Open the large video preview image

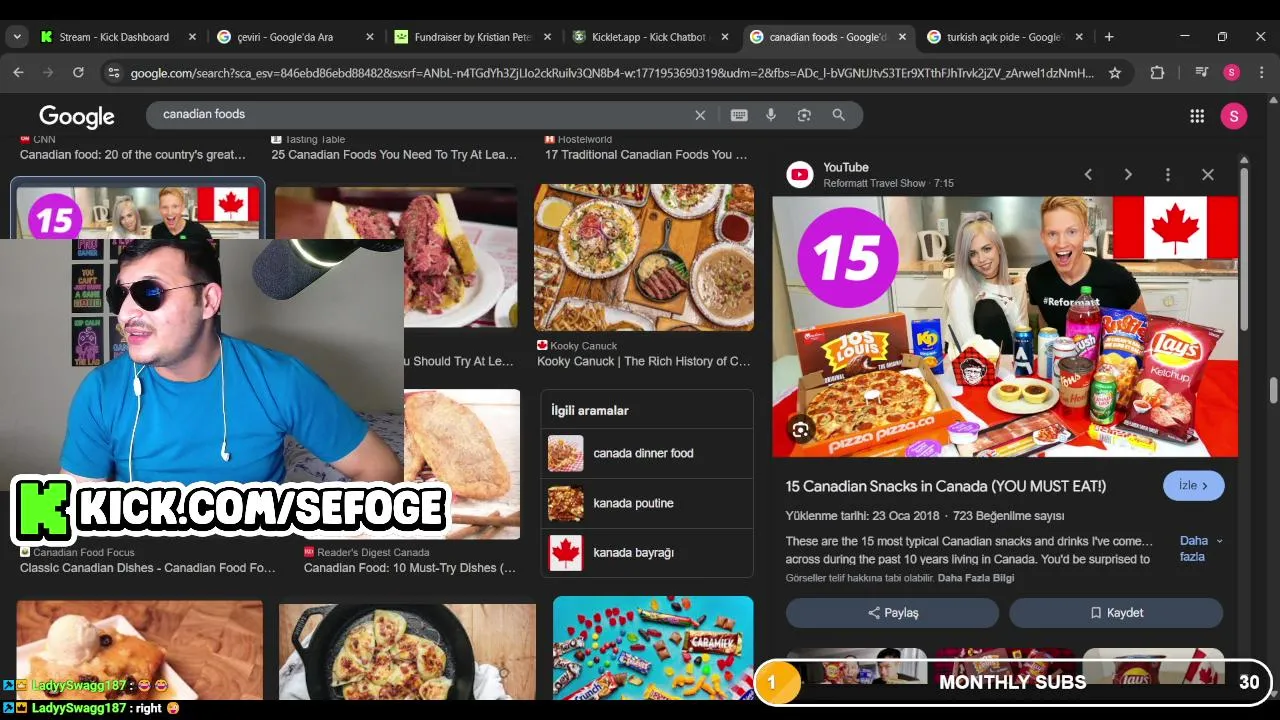click(1005, 326)
